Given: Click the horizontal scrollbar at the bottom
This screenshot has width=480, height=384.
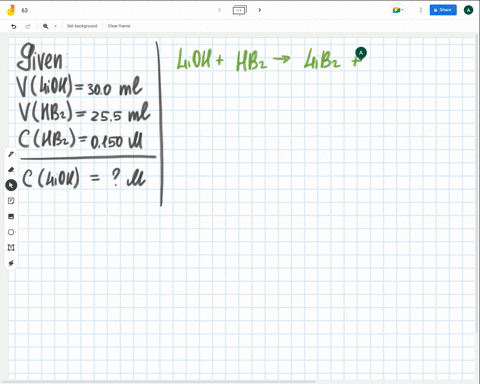Looking at the screenshot, I should [x=158, y=382].
